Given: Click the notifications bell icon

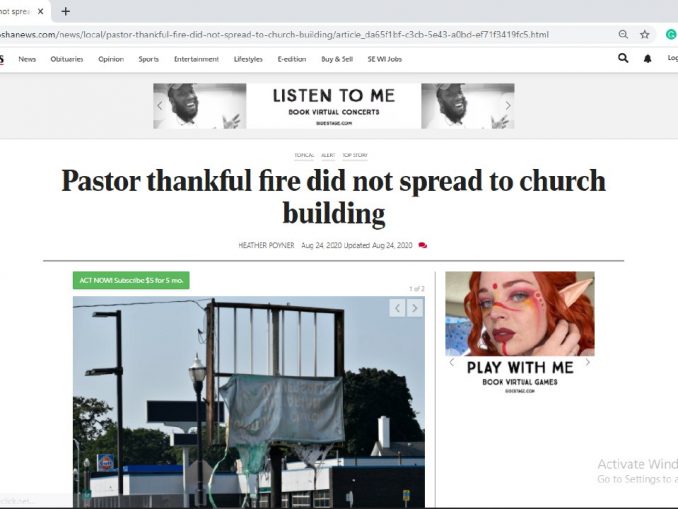Looking at the screenshot, I should pos(647,58).
